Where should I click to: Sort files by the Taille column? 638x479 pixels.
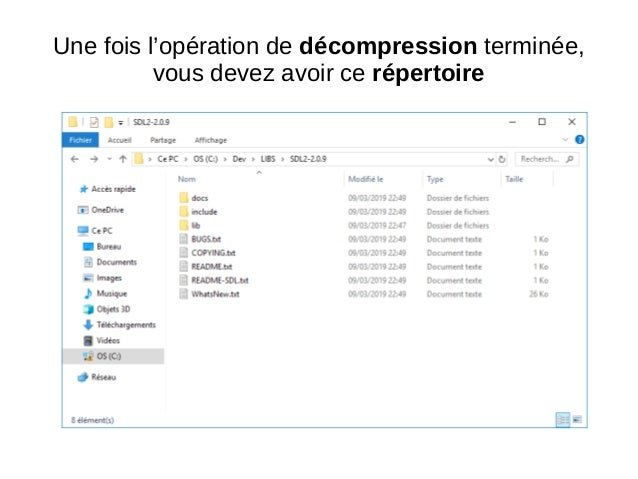tap(514, 179)
